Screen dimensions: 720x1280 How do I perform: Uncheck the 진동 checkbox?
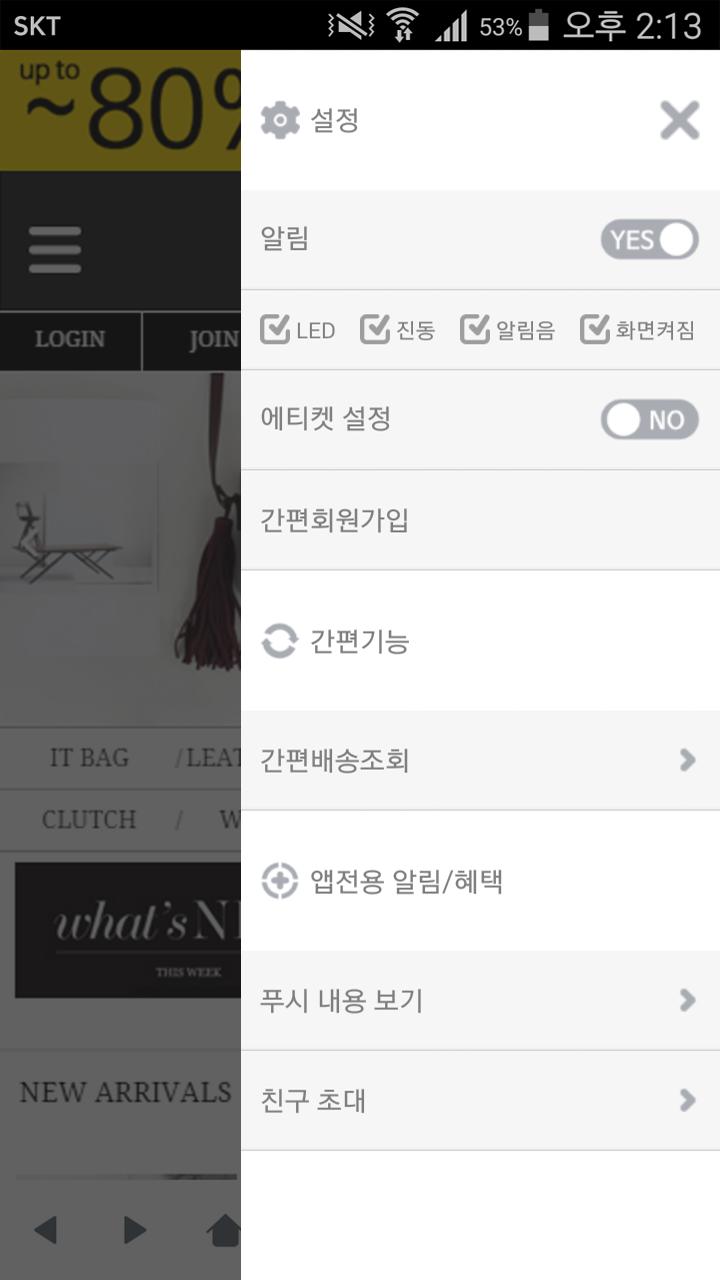[x=375, y=329]
